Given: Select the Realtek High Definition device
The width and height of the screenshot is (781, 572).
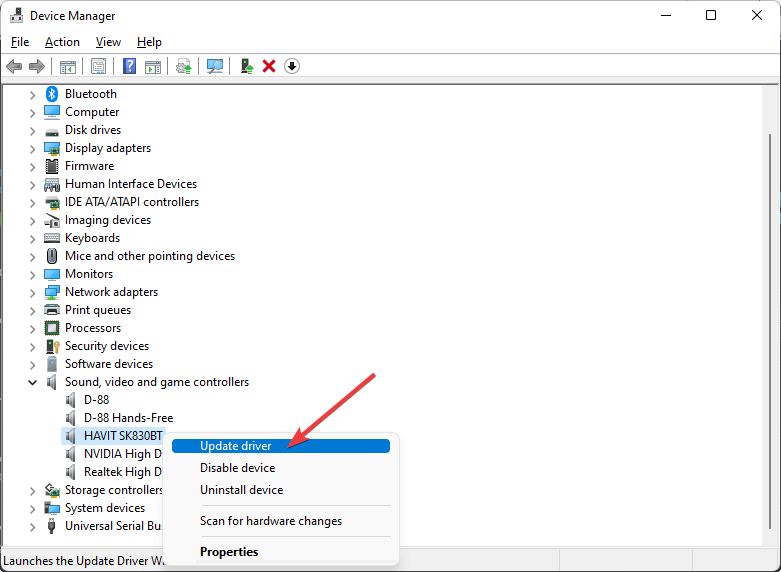Looking at the screenshot, I should tap(123, 472).
